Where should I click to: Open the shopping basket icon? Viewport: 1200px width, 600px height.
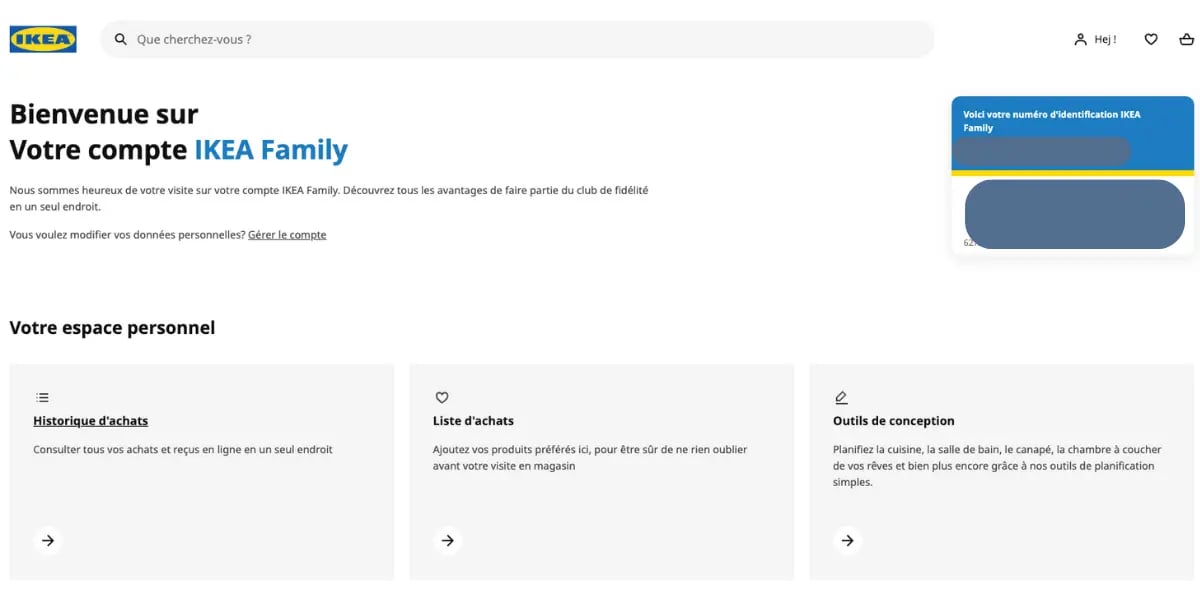pos(1186,40)
